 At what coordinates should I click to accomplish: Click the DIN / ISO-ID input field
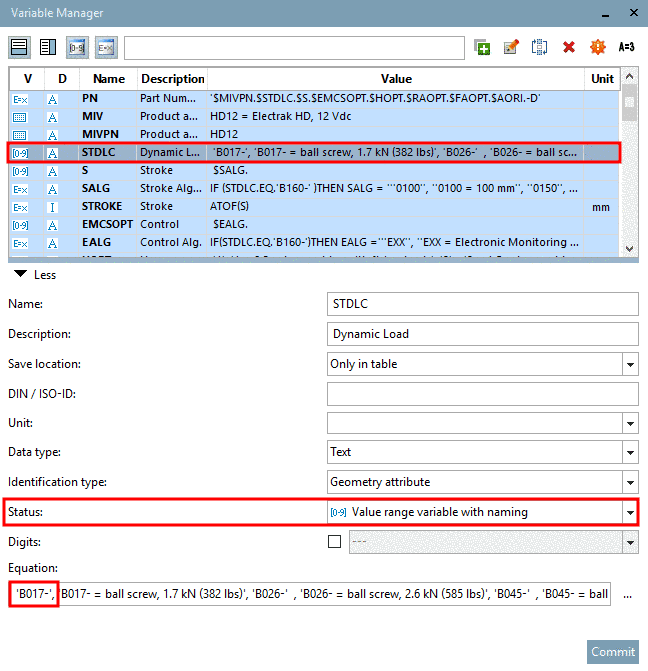[482, 394]
